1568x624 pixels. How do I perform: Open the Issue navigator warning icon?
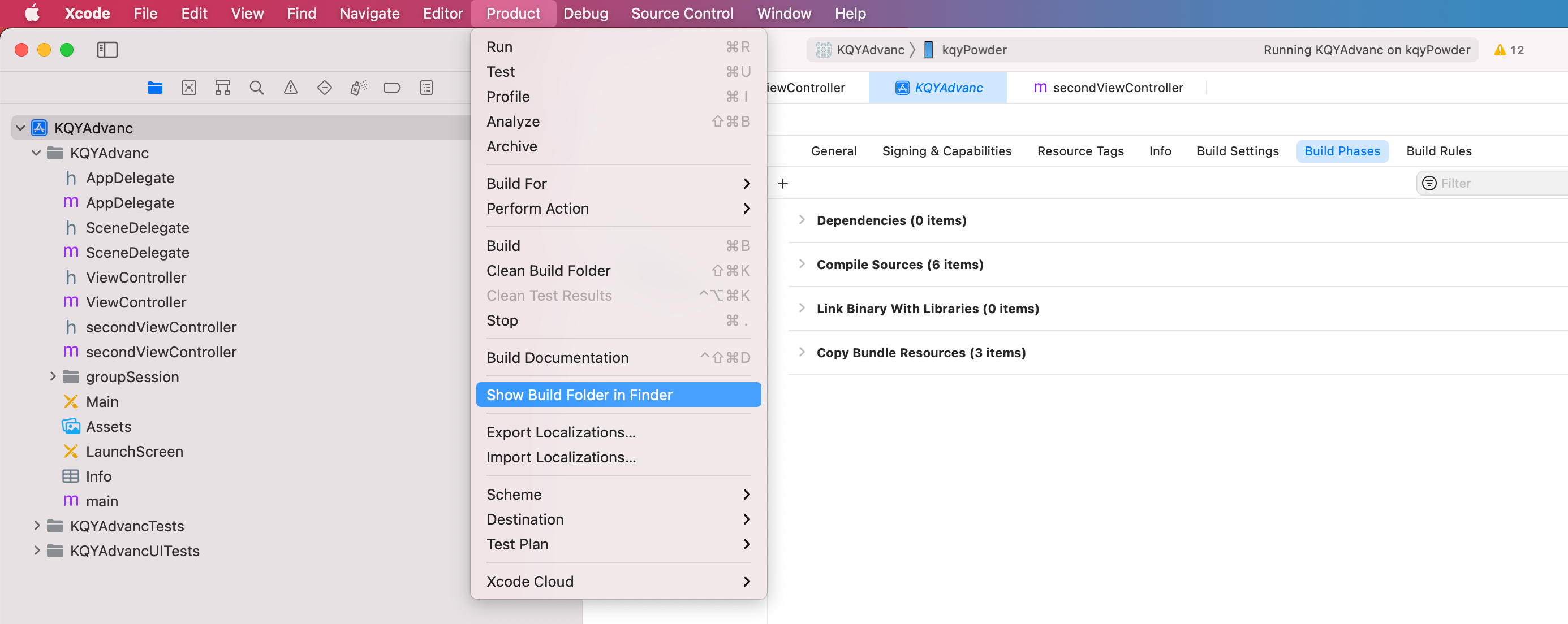click(x=290, y=88)
